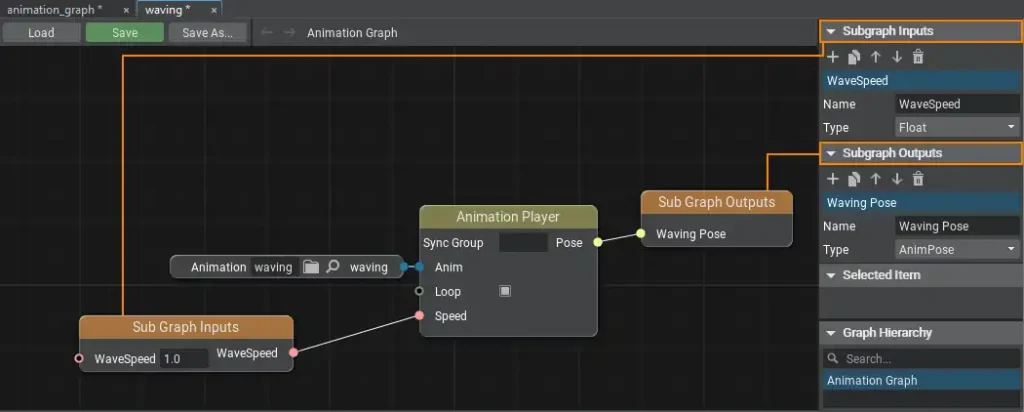This screenshot has height=412, width=1024.
Task: Move the WaveSpeed input up with the arrow
Action: coord(875,57)
